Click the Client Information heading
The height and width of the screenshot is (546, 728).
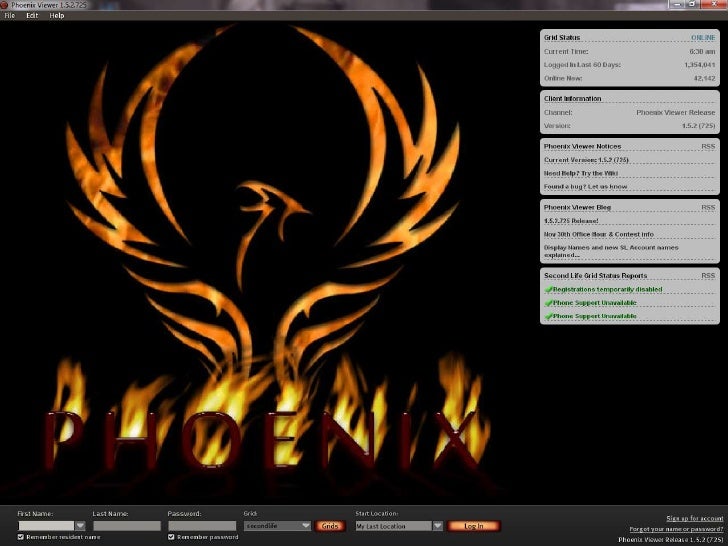click(x=572, y=98)
